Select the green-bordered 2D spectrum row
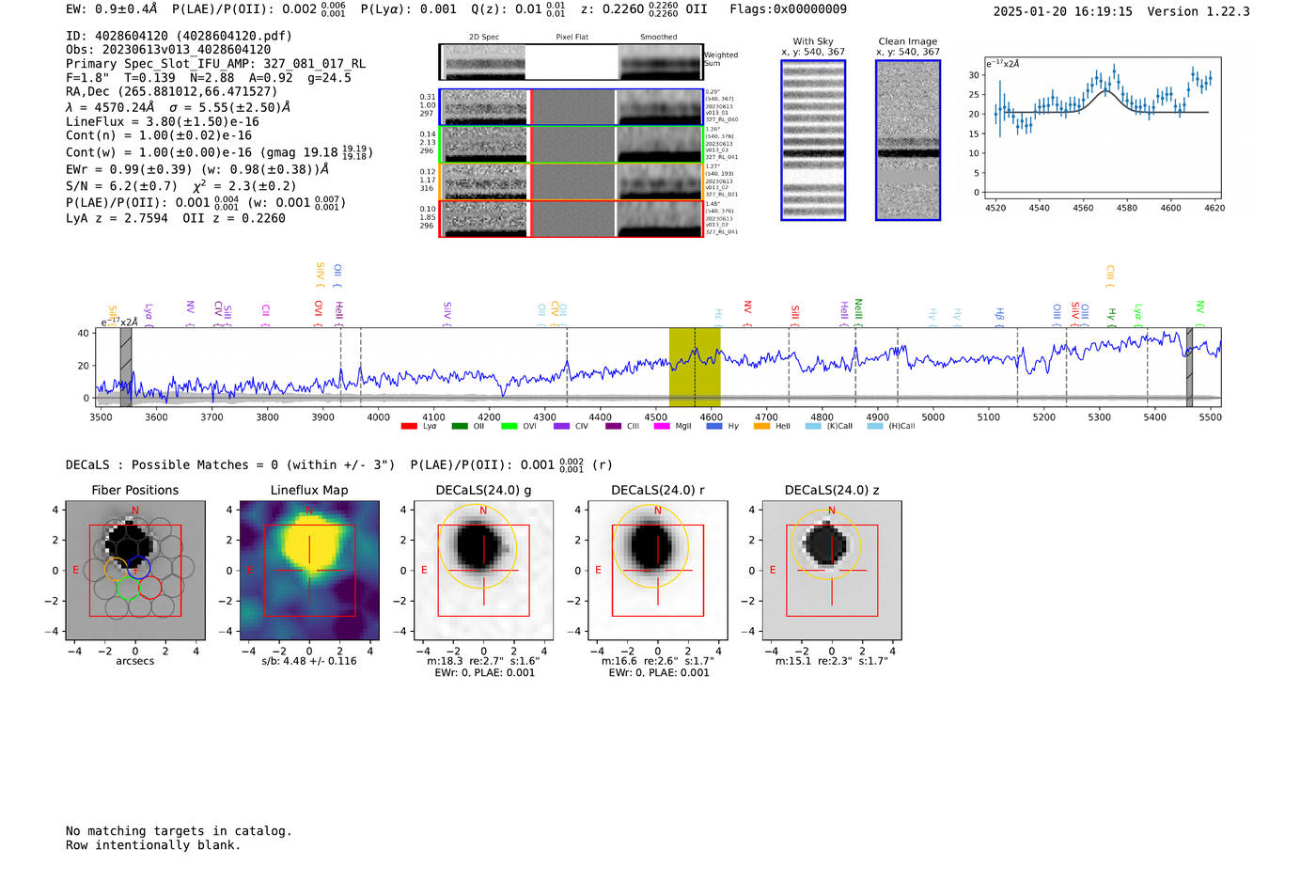This screenshot has height=896, width=1316. coord(572,145)
